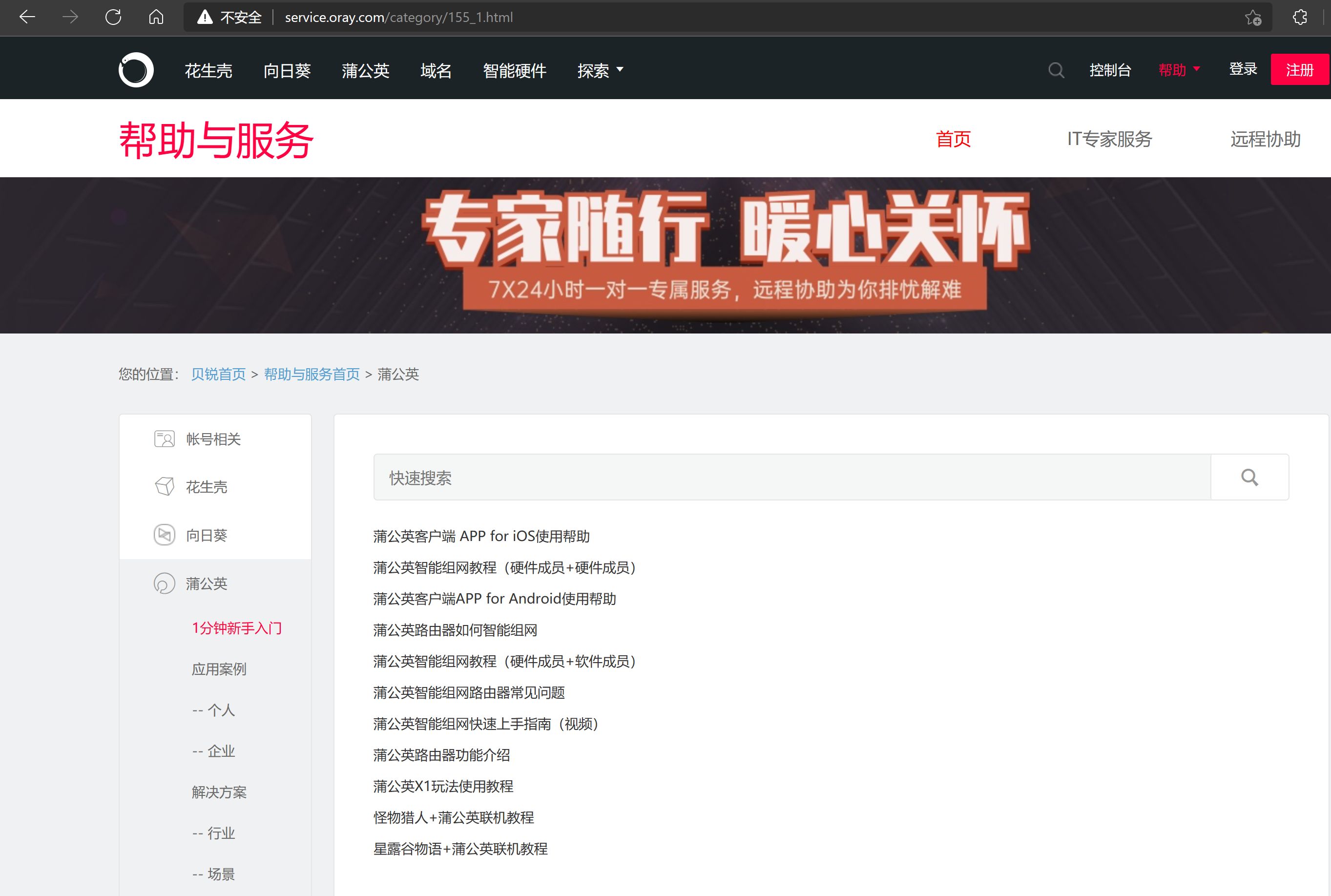Screen dimensions: 1331x896
Task: Click the not-secure warning triangle icon
Action: point(205,18)
